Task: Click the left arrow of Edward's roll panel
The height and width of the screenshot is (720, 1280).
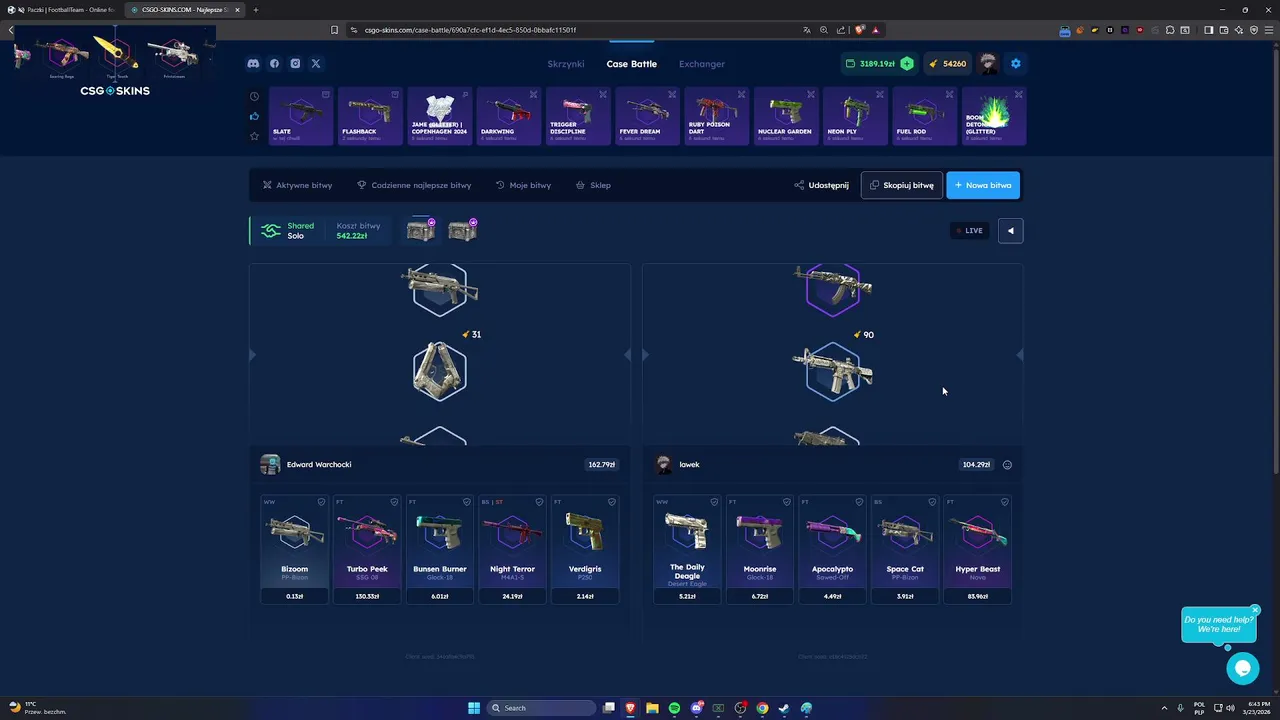Action: coord(252,355)
